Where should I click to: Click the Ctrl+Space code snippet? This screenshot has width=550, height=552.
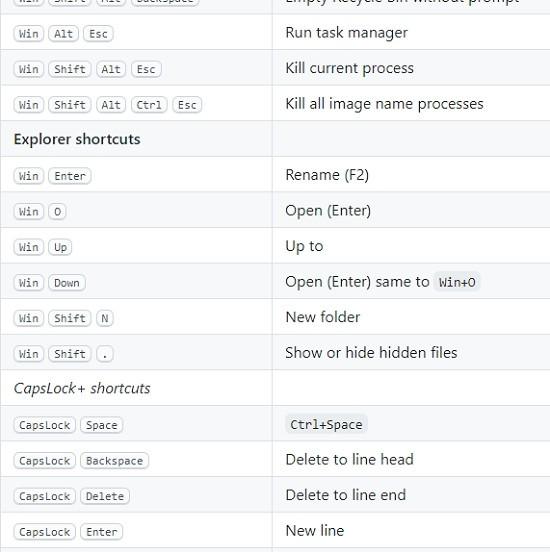pos(326,424)
